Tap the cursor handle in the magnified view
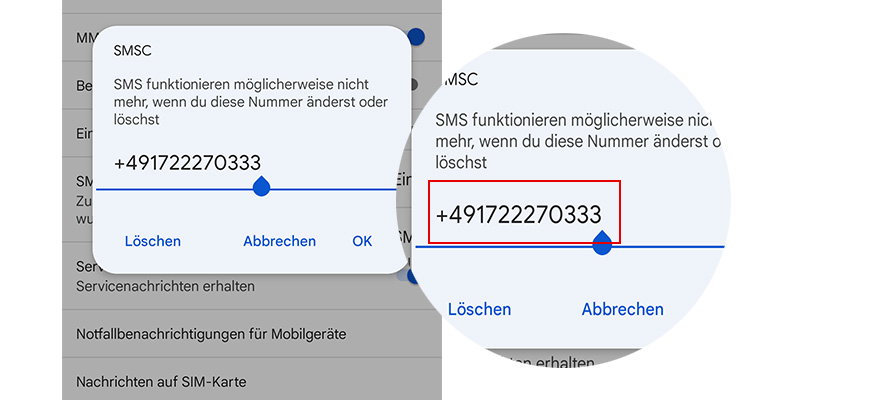The image size is (879, 400). click(602, 242)
